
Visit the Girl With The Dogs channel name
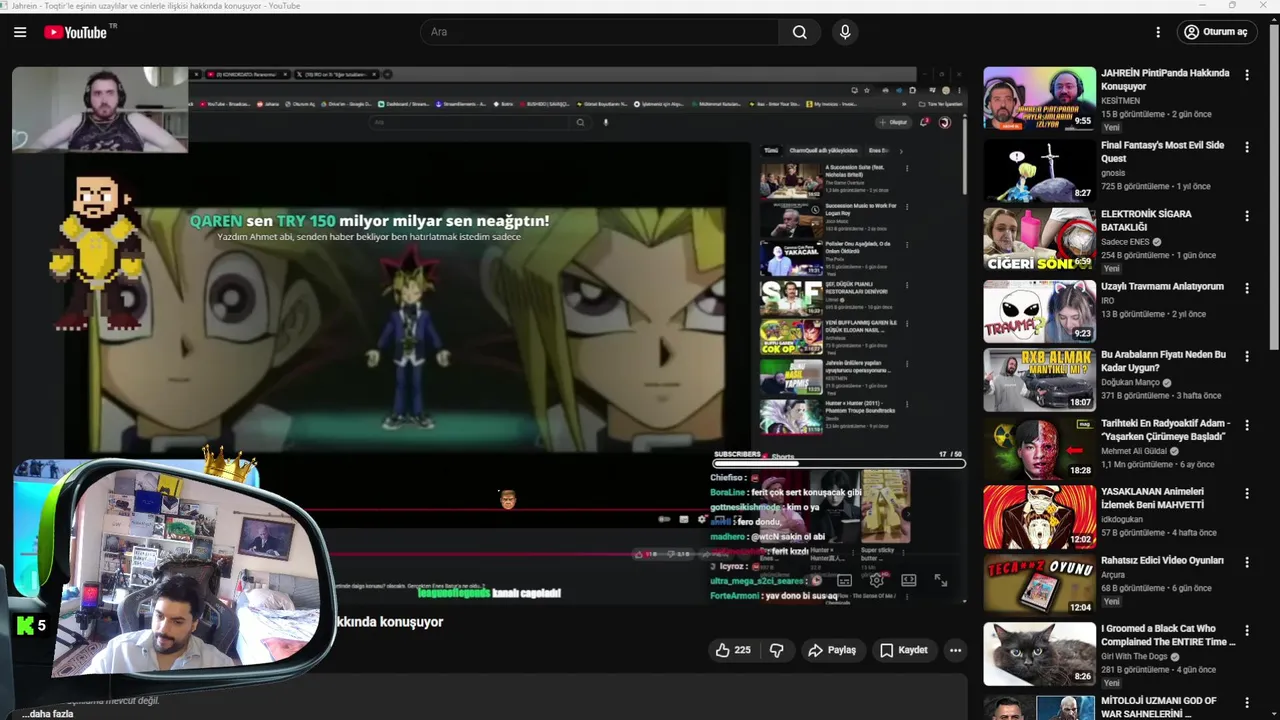(1134, 657)
